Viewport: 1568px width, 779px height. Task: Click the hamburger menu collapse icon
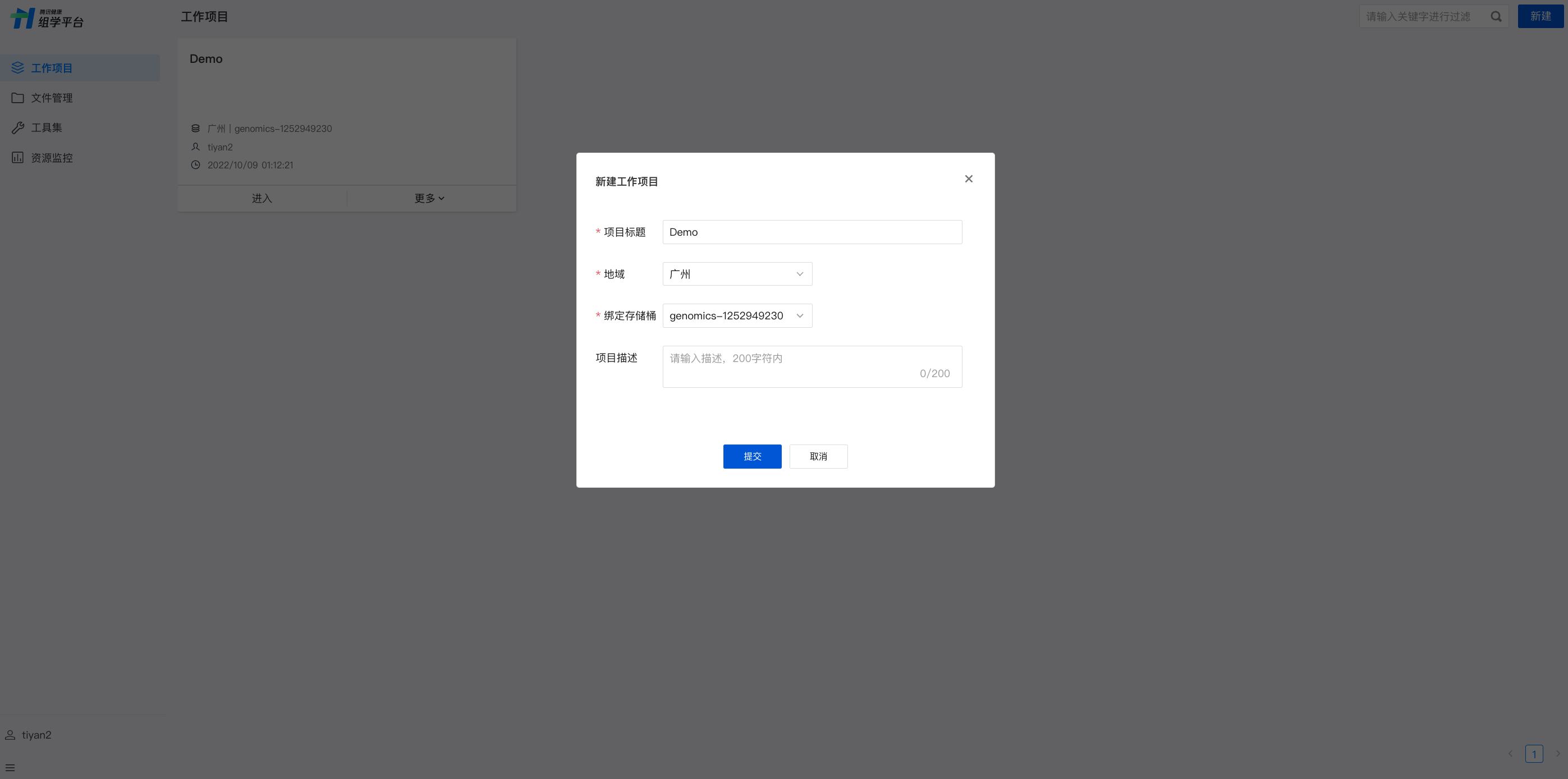click(10, 767)
